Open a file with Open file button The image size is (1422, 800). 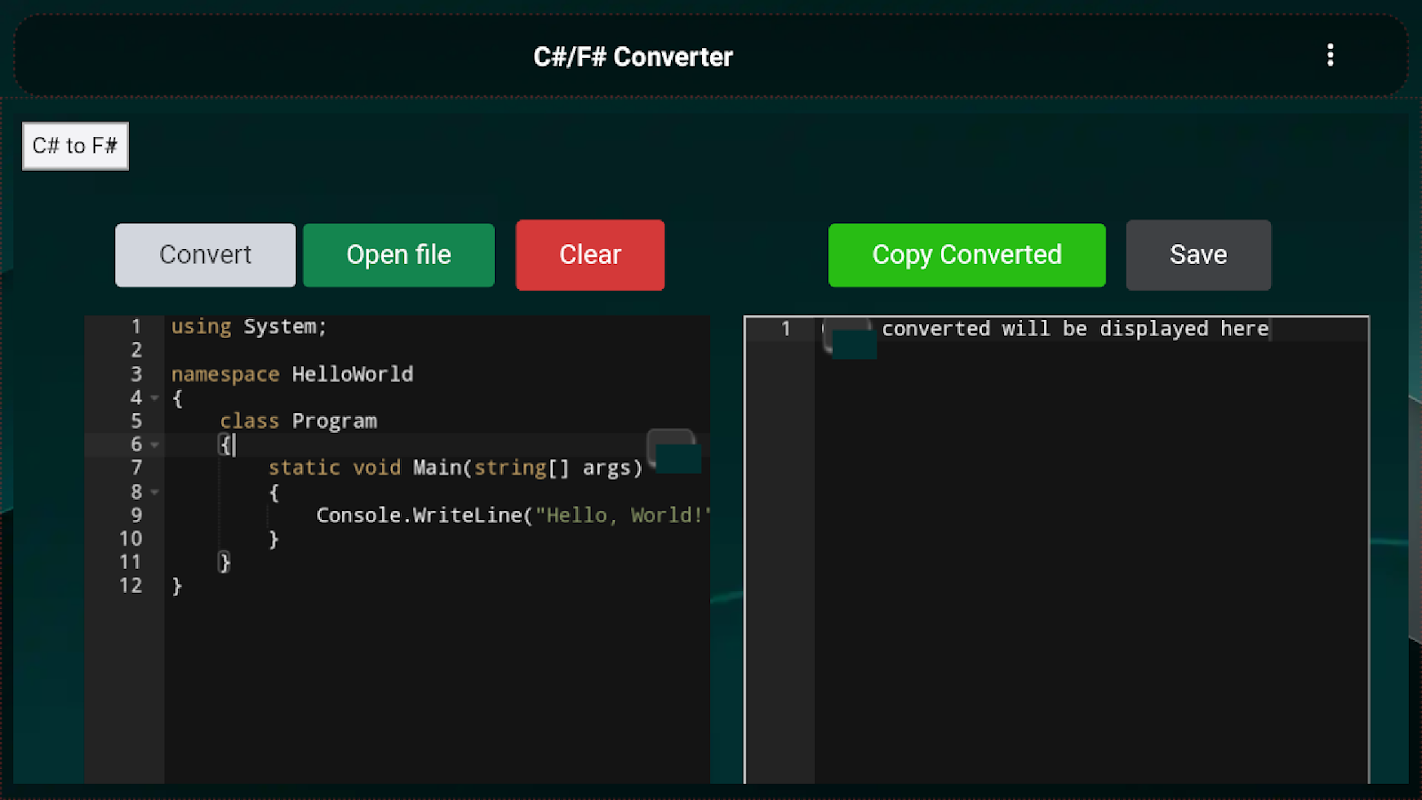tap(399, 255)
